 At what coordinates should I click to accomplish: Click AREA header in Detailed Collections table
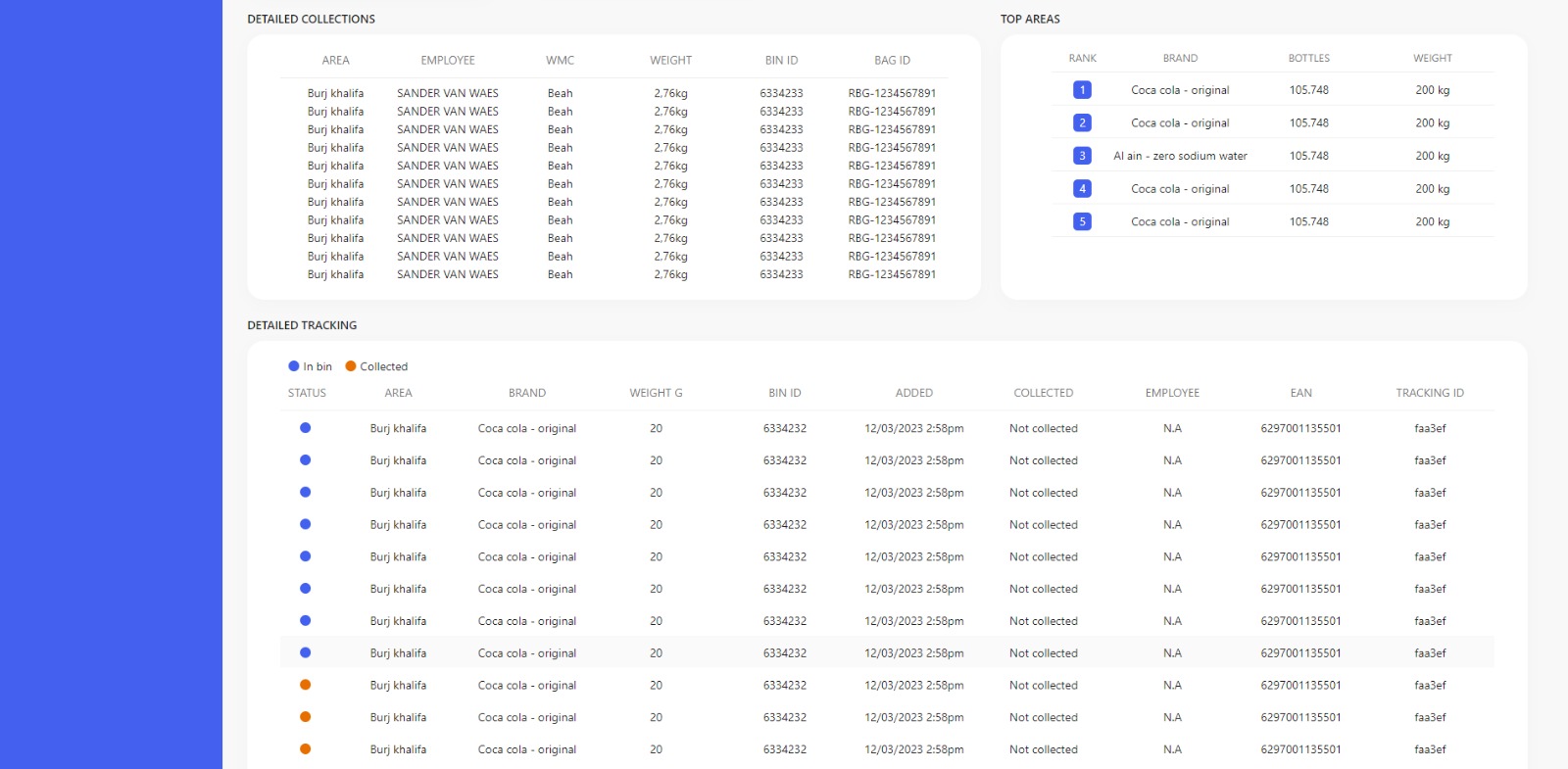(x=335, y=61)
